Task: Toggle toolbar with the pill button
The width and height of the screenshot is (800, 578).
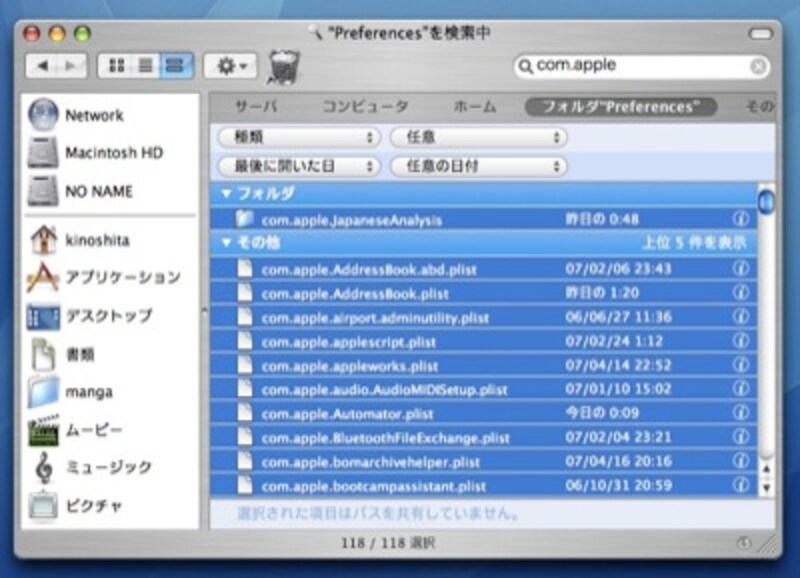Action: pyautogui.click(x=761, y=34)
